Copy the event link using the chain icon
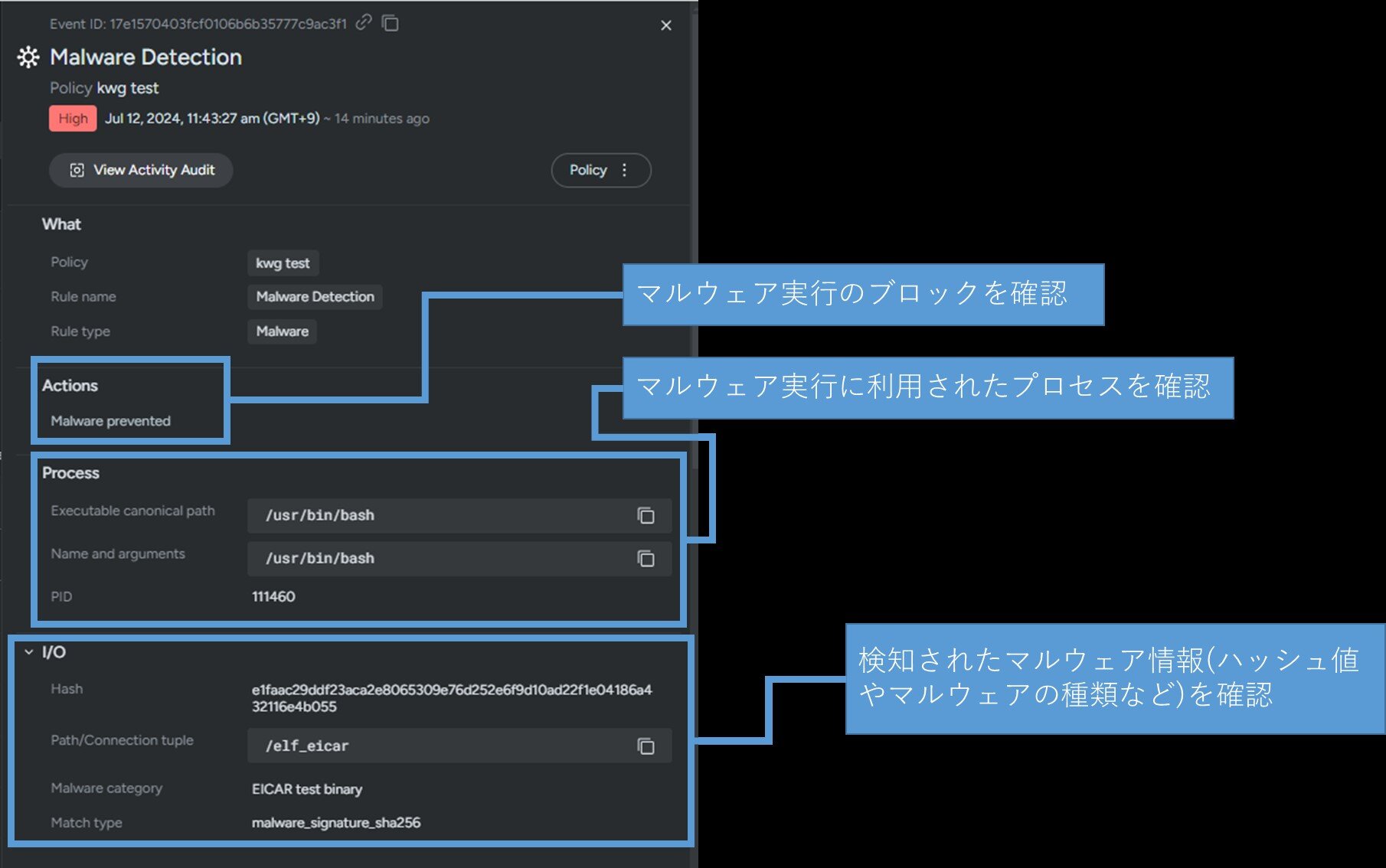This screenshot has height=868, width=1386. [364, 22]
